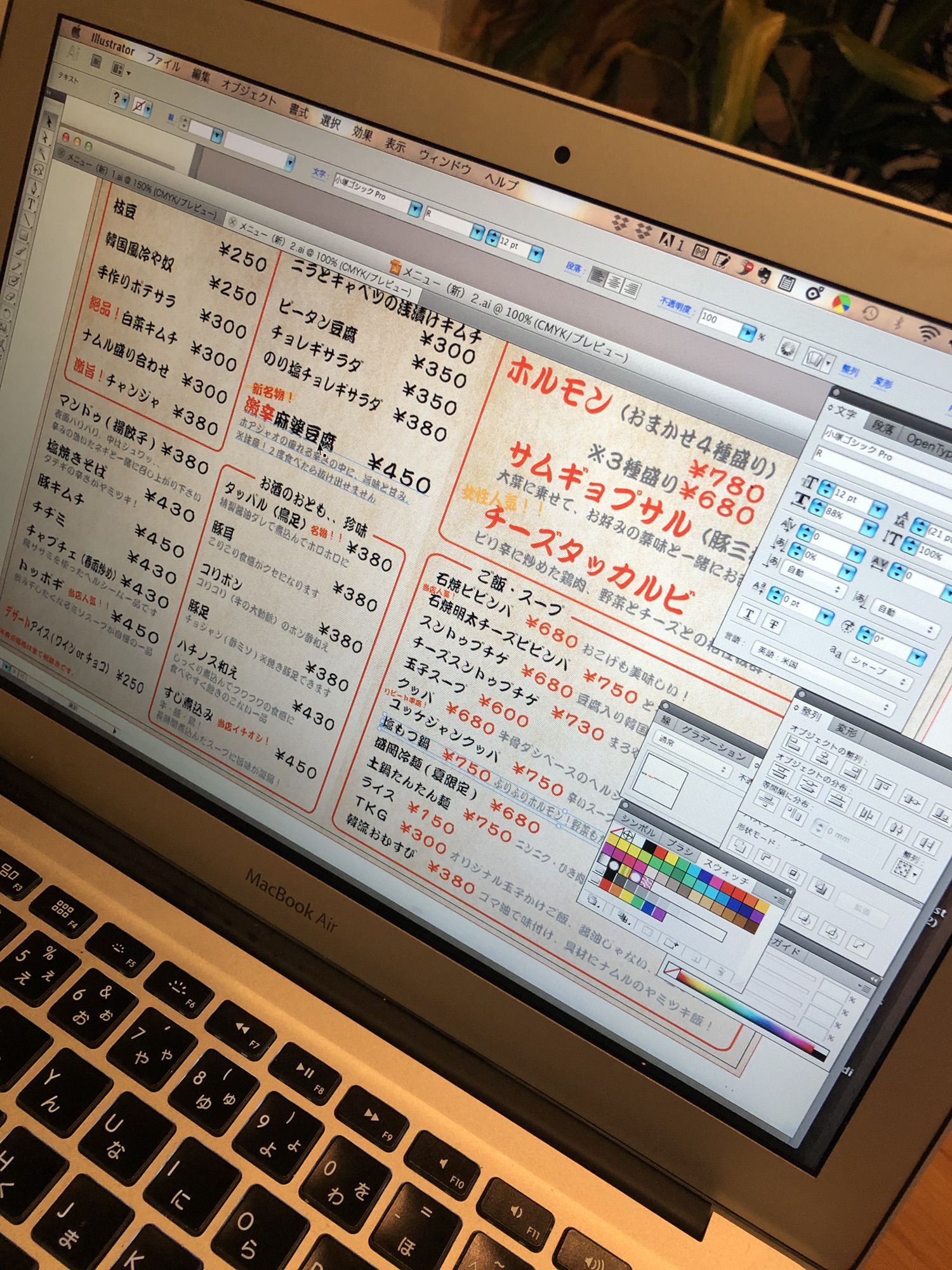Click vertical align top in Align panel
952x1270 pixels.
tap(883, 787)
